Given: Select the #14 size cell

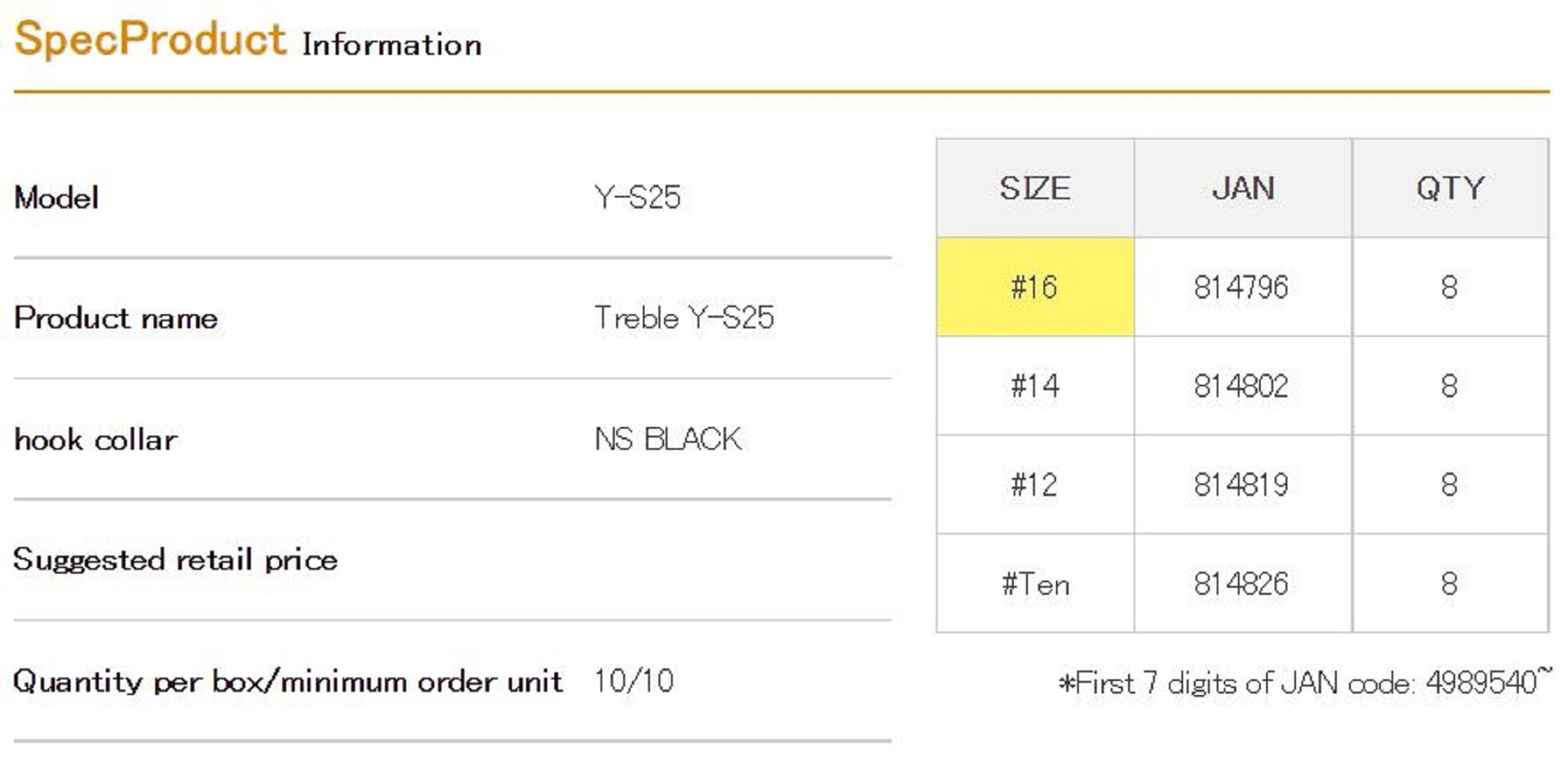Looking at the screenshot, I should [1034, 386].
